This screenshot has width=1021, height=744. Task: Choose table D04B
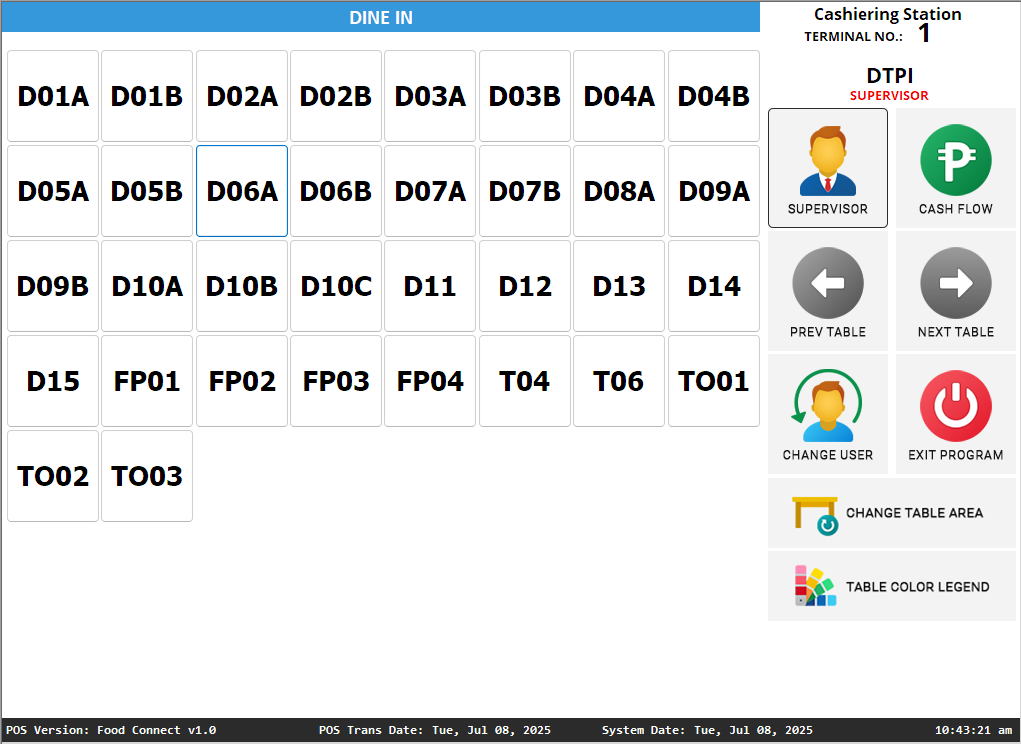tap(713, 96)
